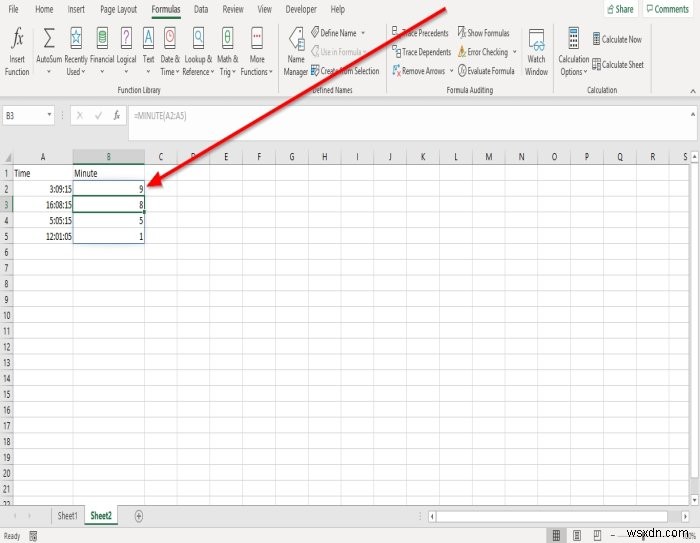Click the Name Box showing B3
The image size is (700, 543).
[x=24, y=116]
